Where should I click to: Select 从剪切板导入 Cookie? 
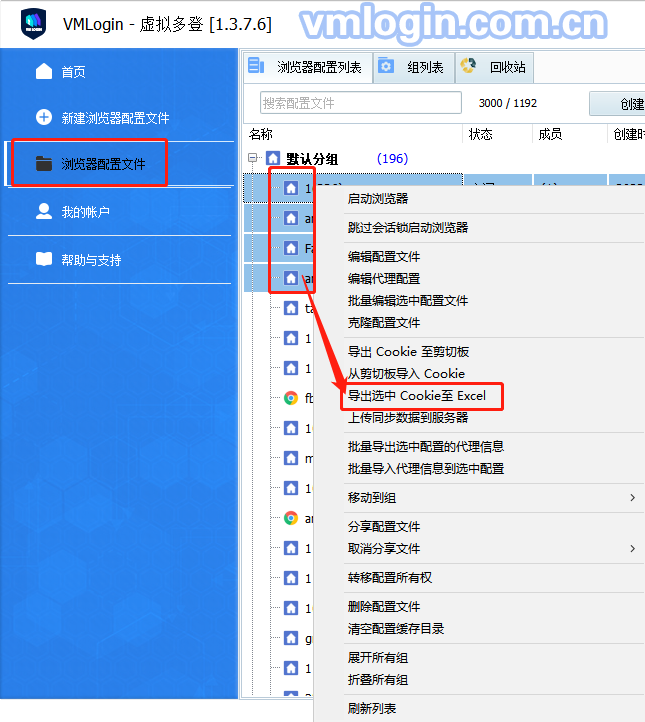[x=406, y=374]
